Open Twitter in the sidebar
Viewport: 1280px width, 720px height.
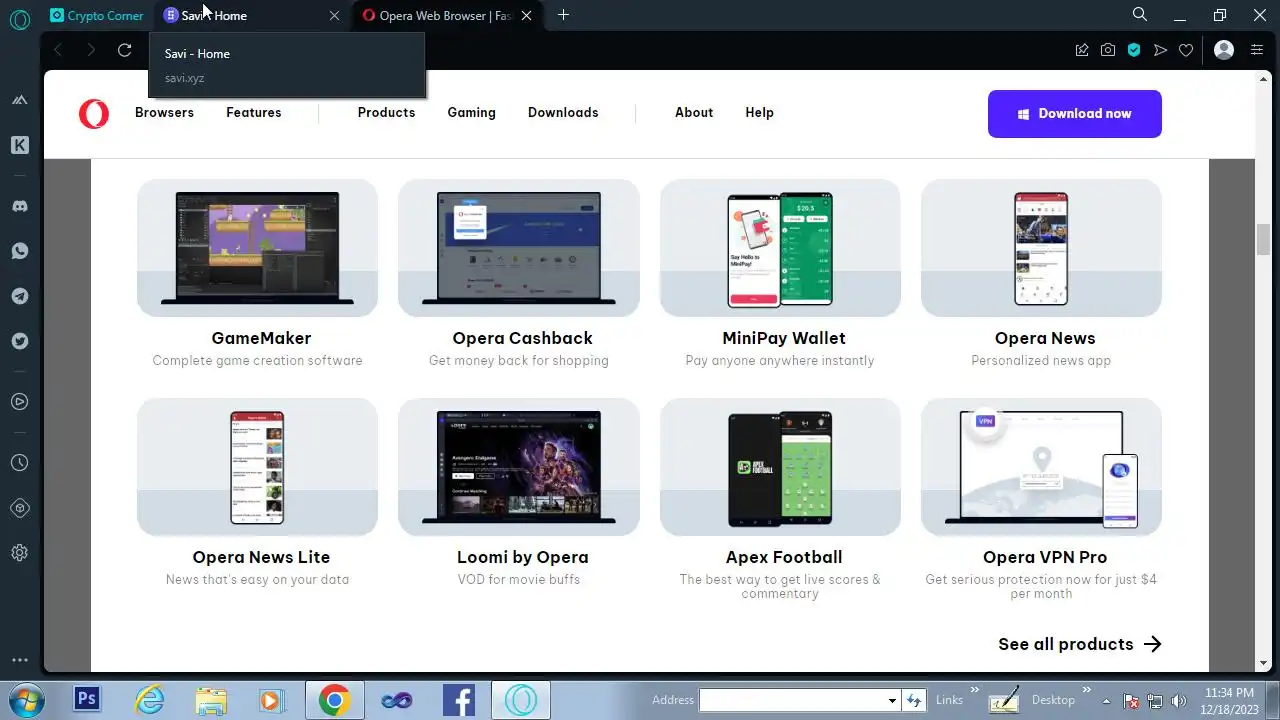[x=20, y=341]
